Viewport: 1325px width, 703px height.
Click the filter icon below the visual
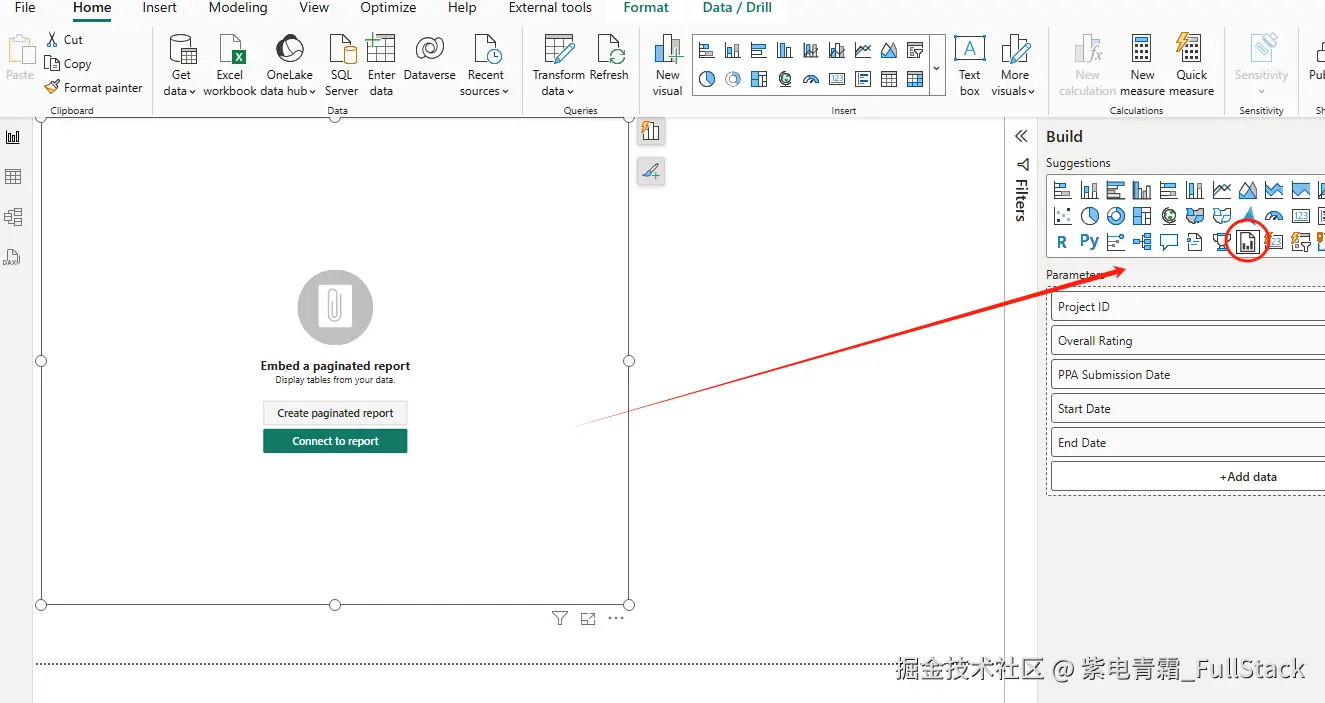tap(560, 619)
